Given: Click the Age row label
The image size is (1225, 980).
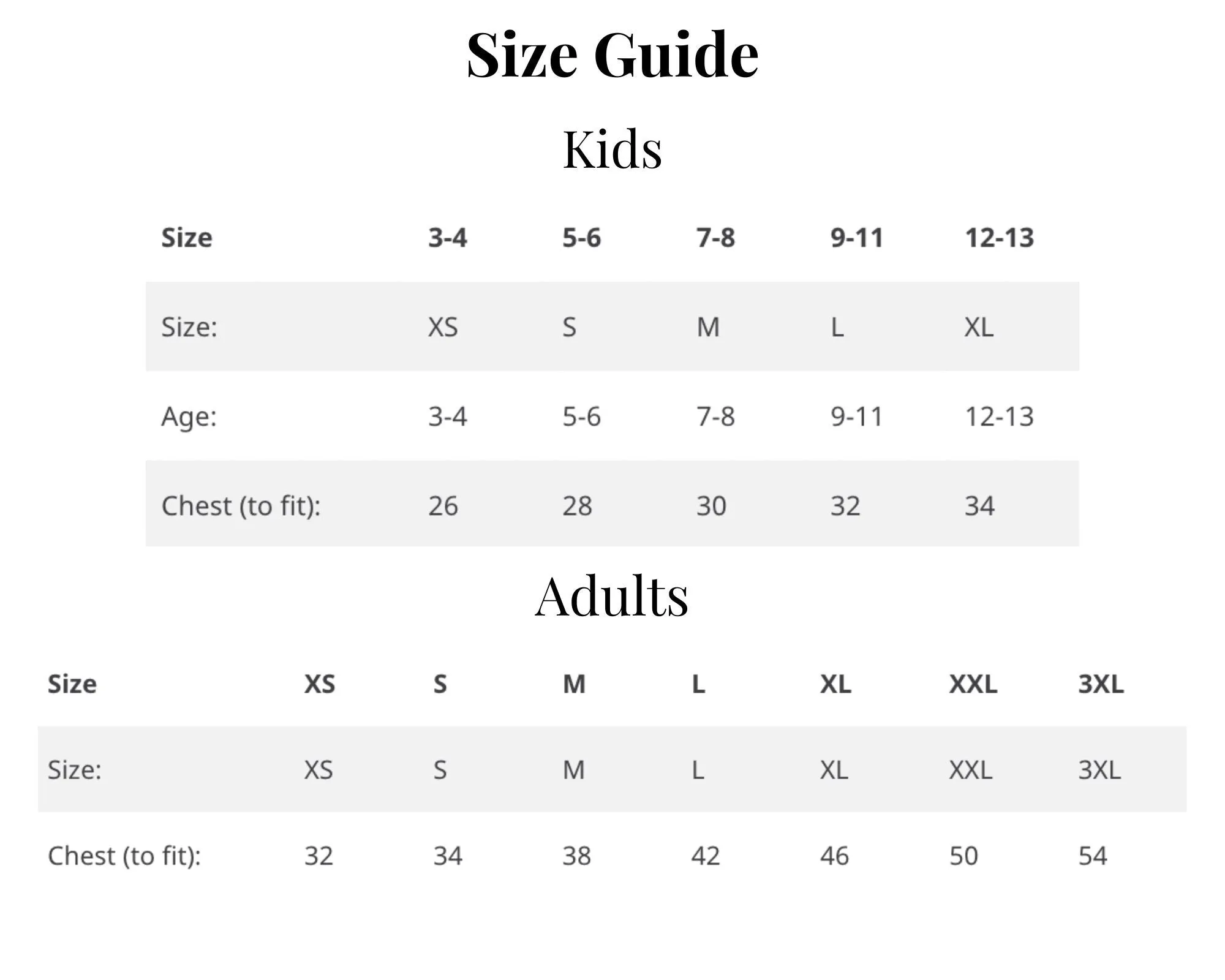Looking at the screenshot, I should (x=189, y=418).
